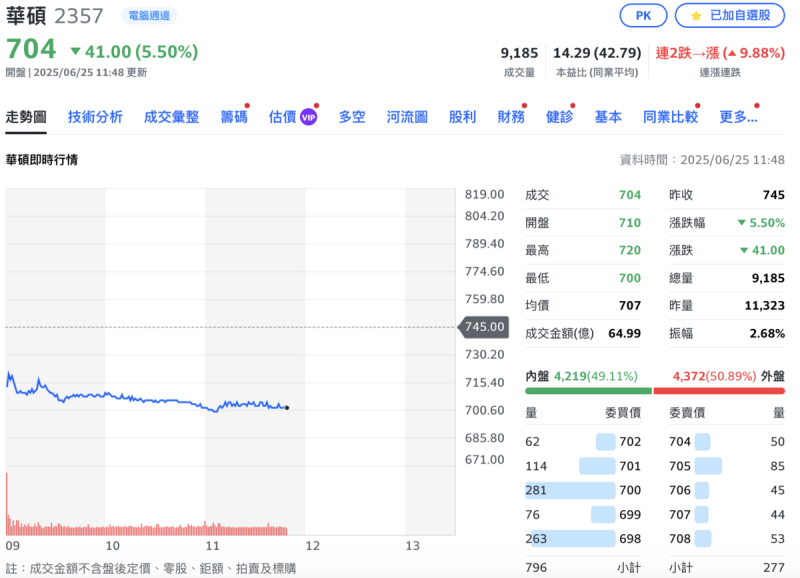Select the ask price 708 row
Viewport: 800px width, 578px height.
[727, 539]
